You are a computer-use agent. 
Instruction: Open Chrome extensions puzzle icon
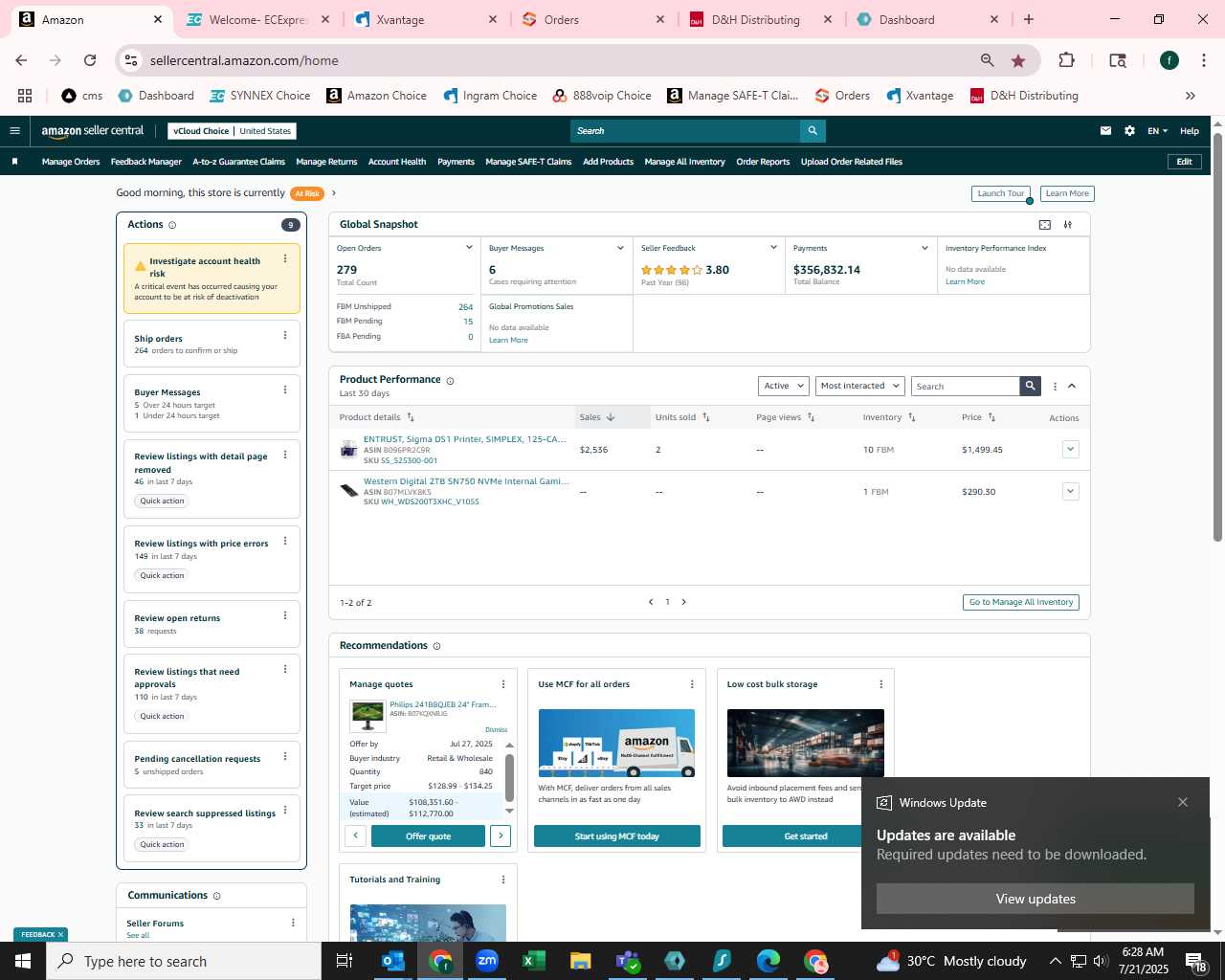pos(1066,60)
